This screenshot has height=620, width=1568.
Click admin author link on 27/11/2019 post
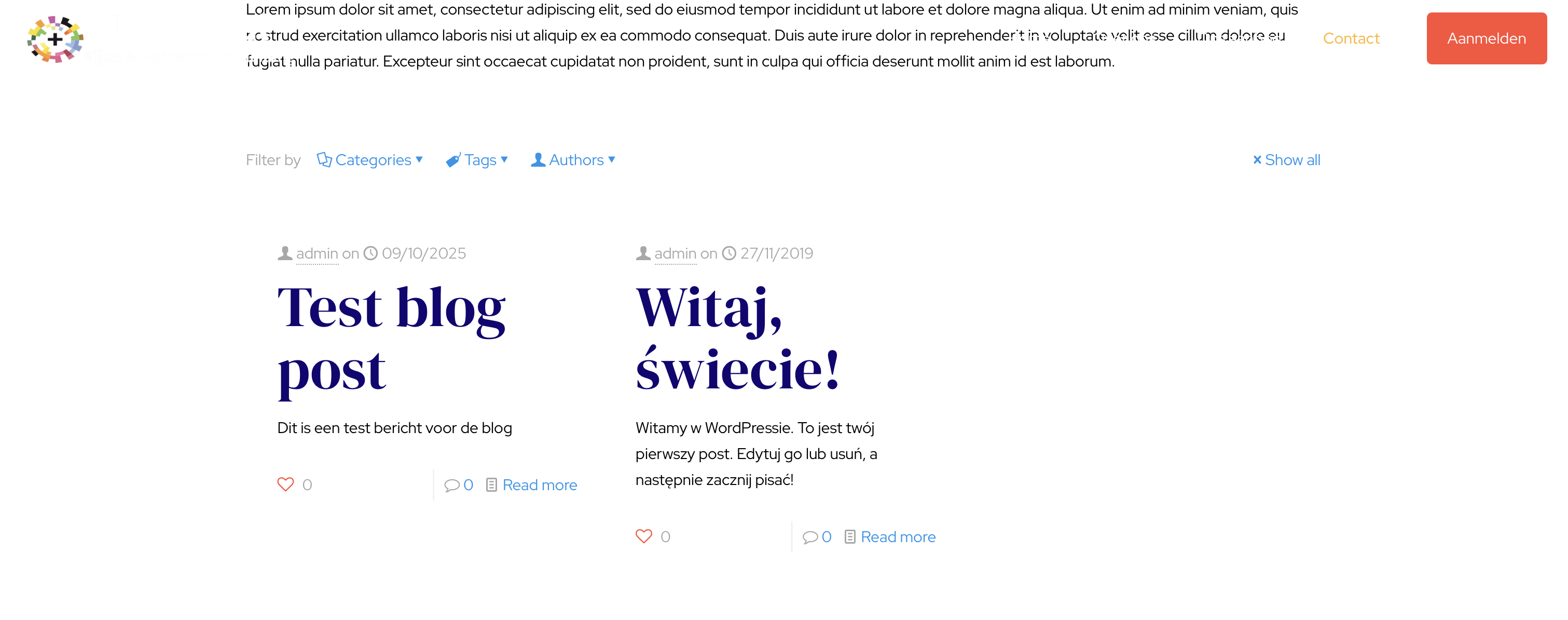click(675, 253)
